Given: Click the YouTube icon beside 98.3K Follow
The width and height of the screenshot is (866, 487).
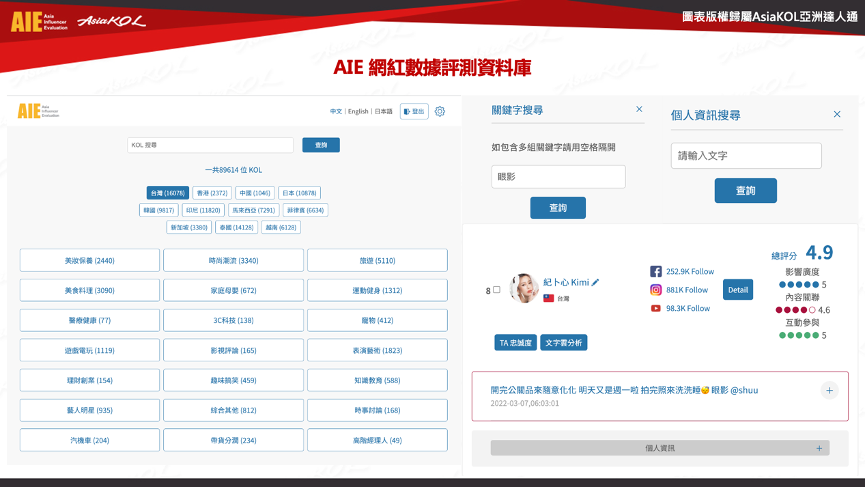Looking at the screenshot, I should coord(656,308).
